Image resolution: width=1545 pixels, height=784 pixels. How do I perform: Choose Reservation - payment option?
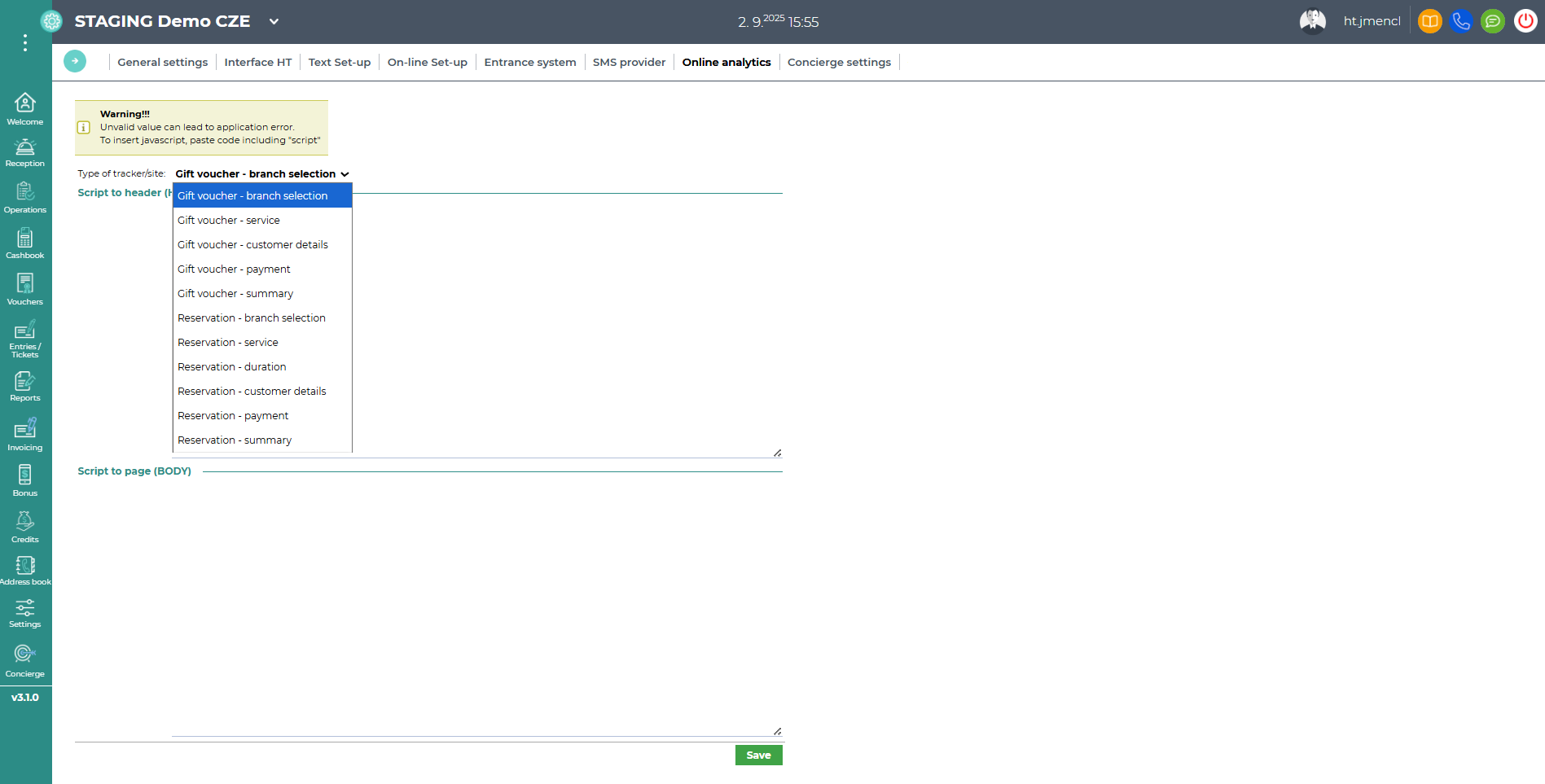point(262,415)
